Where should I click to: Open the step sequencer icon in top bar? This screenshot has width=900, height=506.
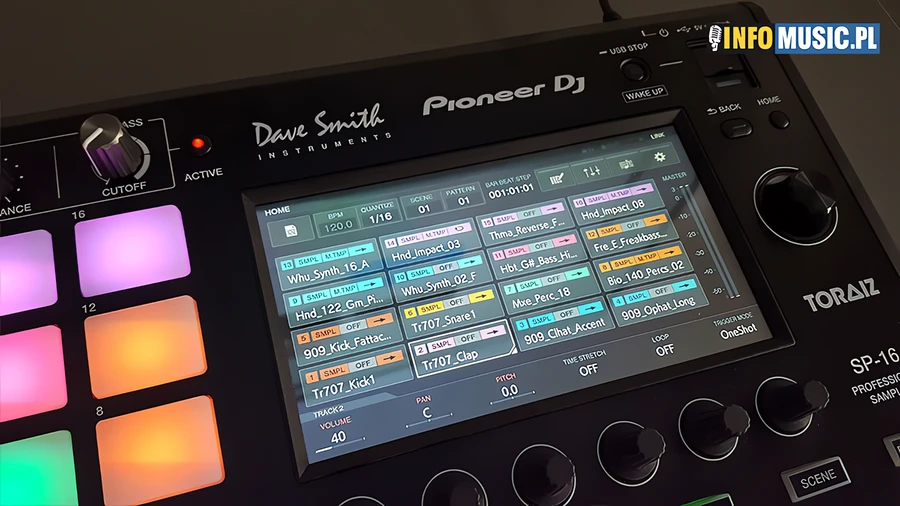tap(556, 178)
